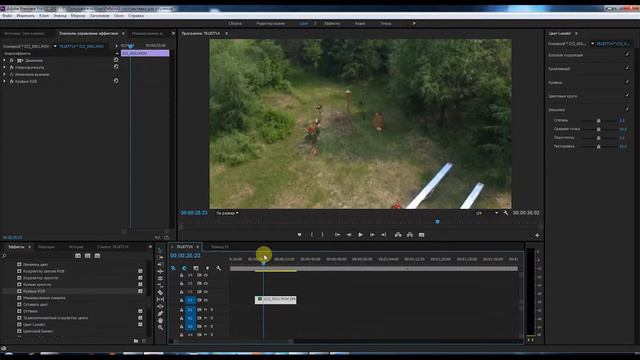Show more workspaces overflow arrow
Screen dimensions: 640x360
point(414,23)
